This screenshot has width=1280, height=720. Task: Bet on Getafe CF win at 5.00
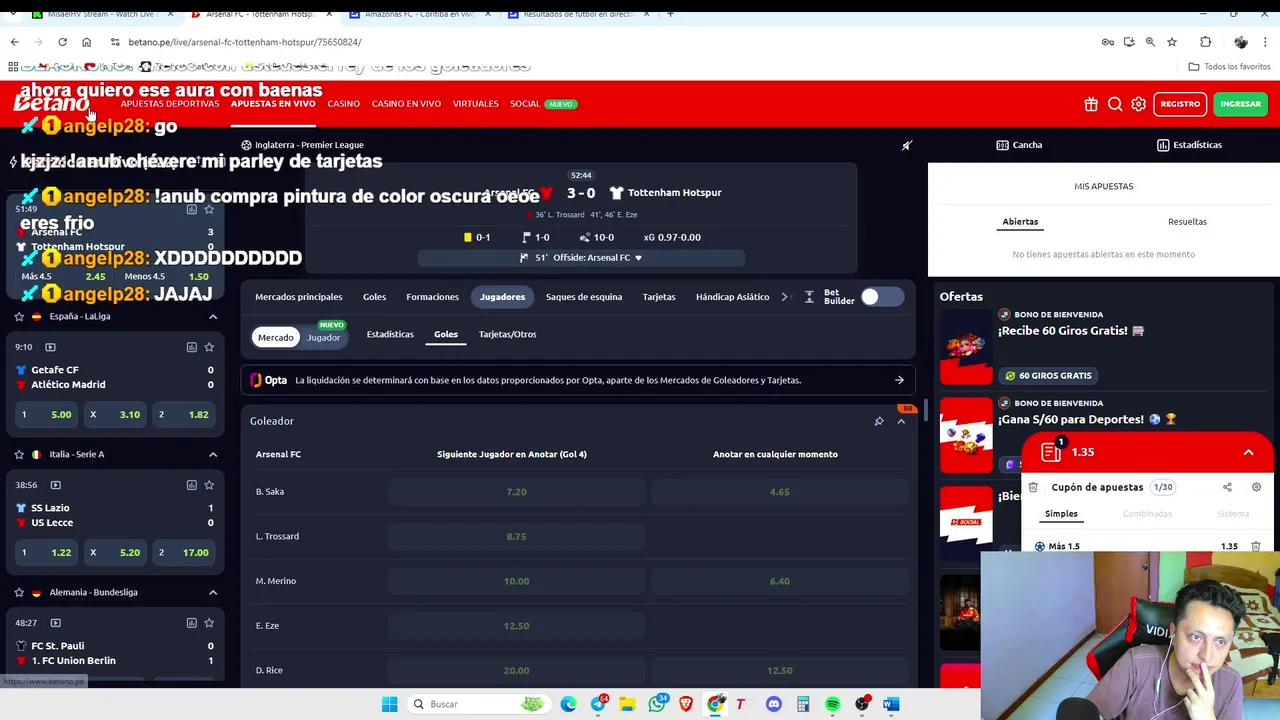click(x=47, y=414)
